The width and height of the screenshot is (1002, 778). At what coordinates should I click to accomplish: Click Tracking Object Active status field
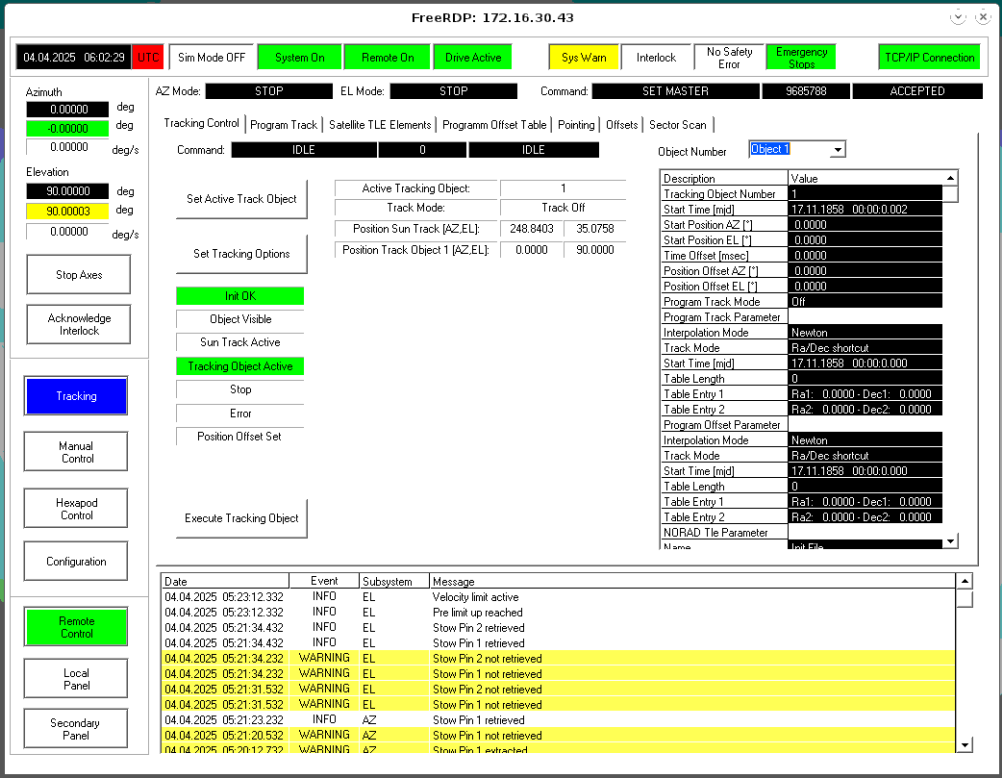240,366
